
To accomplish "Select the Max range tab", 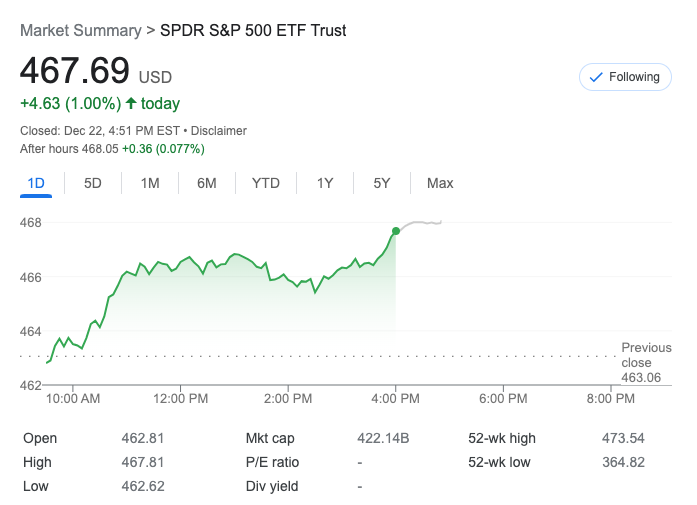I will tap(440, 183).
